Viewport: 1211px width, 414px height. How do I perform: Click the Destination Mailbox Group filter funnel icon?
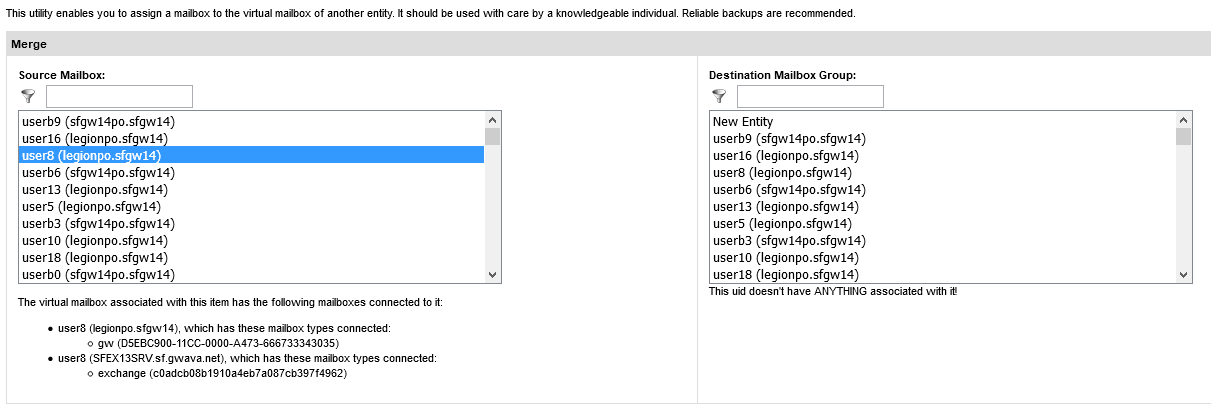(x=718, y=96)
